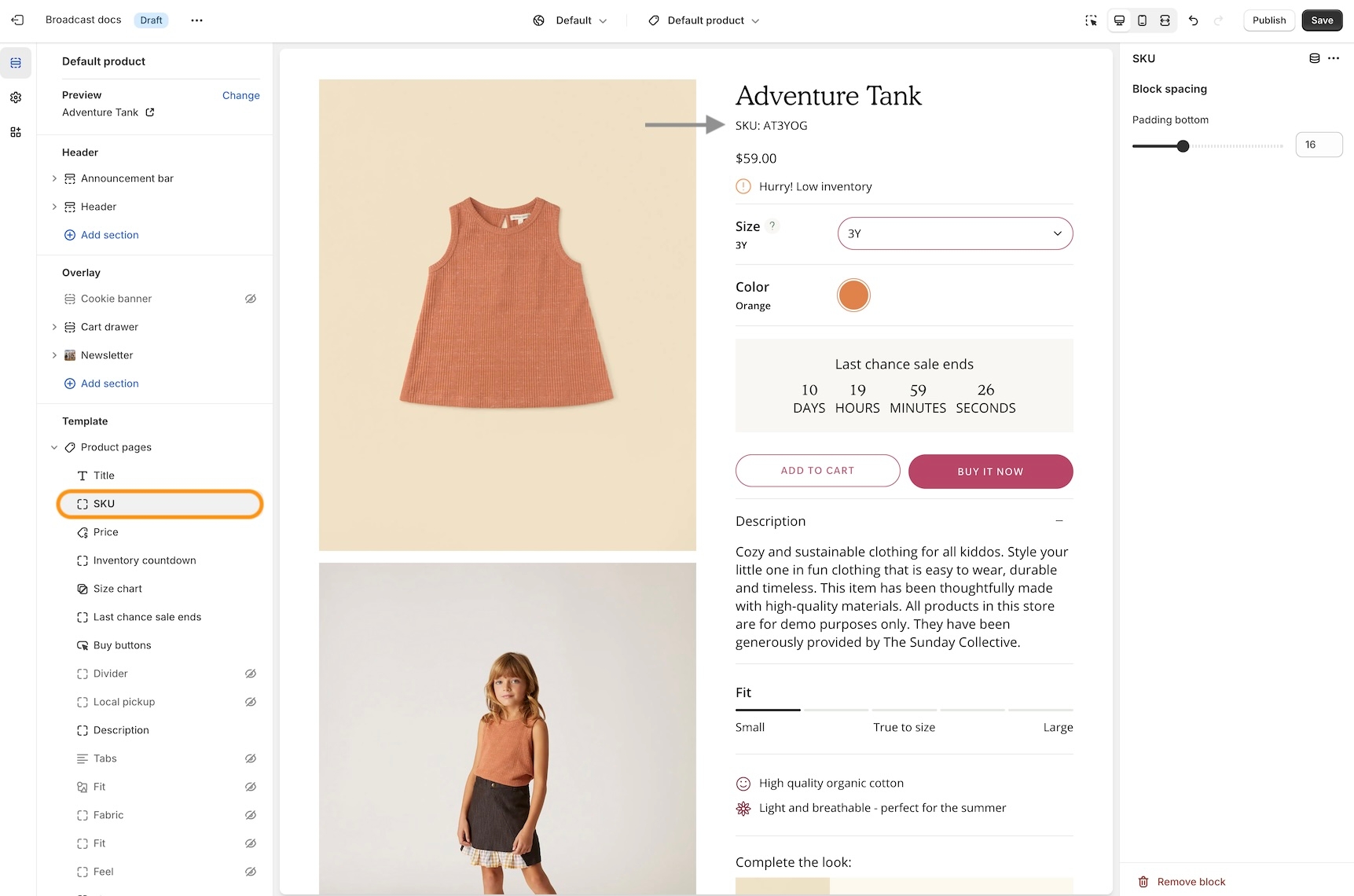The width and height of the screenshot is (1354, 896).
Task: Click the Change preview link
Action: 240,95
